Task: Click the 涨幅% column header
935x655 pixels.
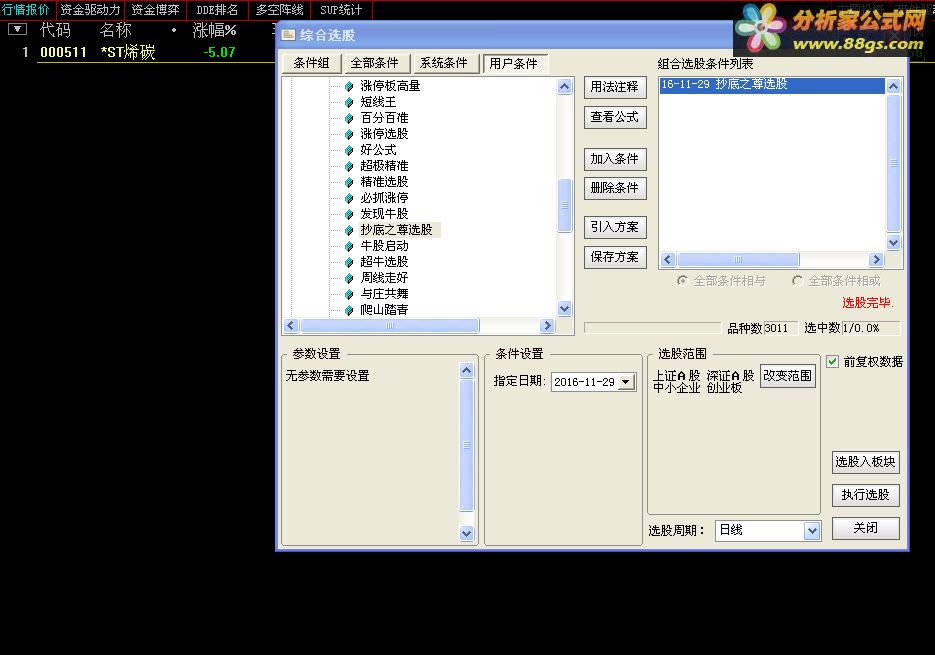Action: pos(215,30)
